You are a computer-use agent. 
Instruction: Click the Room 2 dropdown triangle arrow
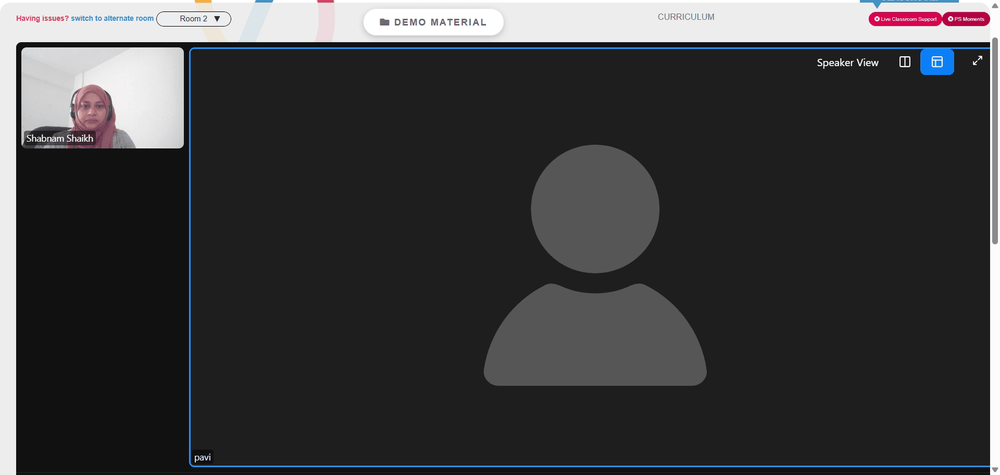217,19
